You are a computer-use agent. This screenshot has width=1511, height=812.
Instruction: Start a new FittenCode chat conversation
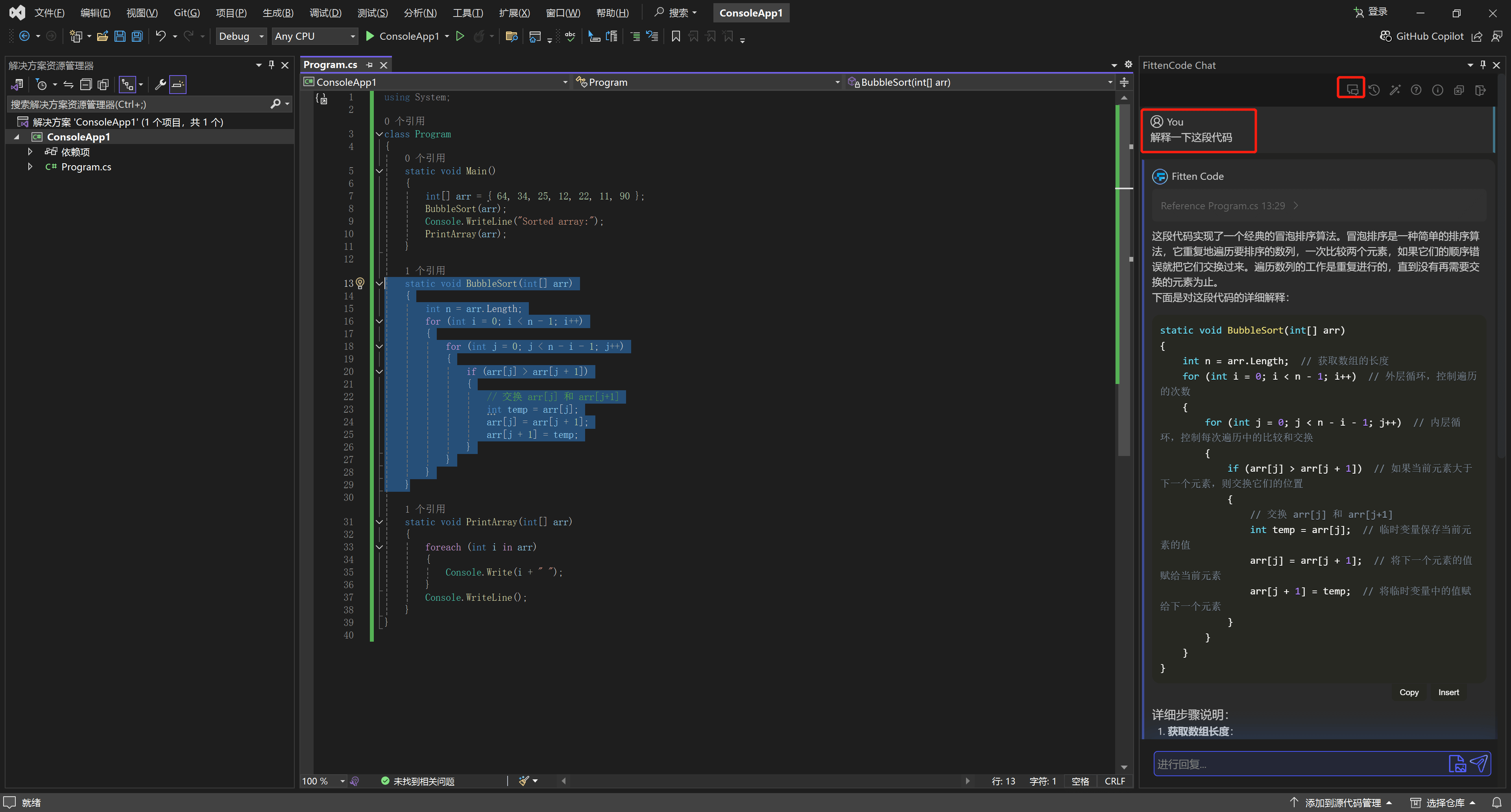tap(1352, 89)
